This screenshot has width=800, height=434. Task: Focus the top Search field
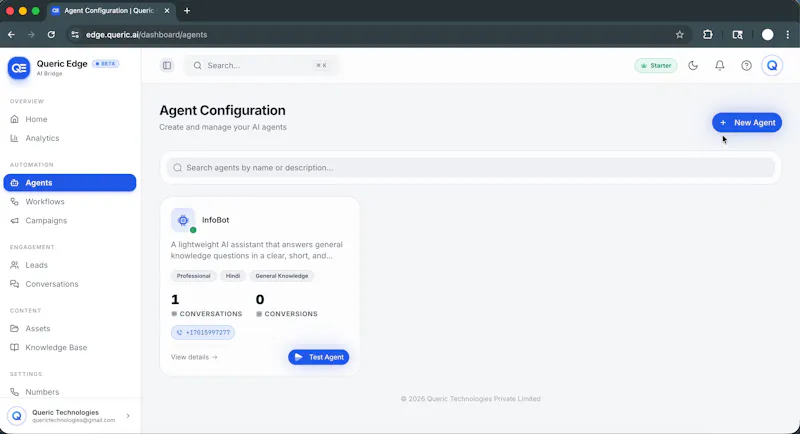coord(261,65)
